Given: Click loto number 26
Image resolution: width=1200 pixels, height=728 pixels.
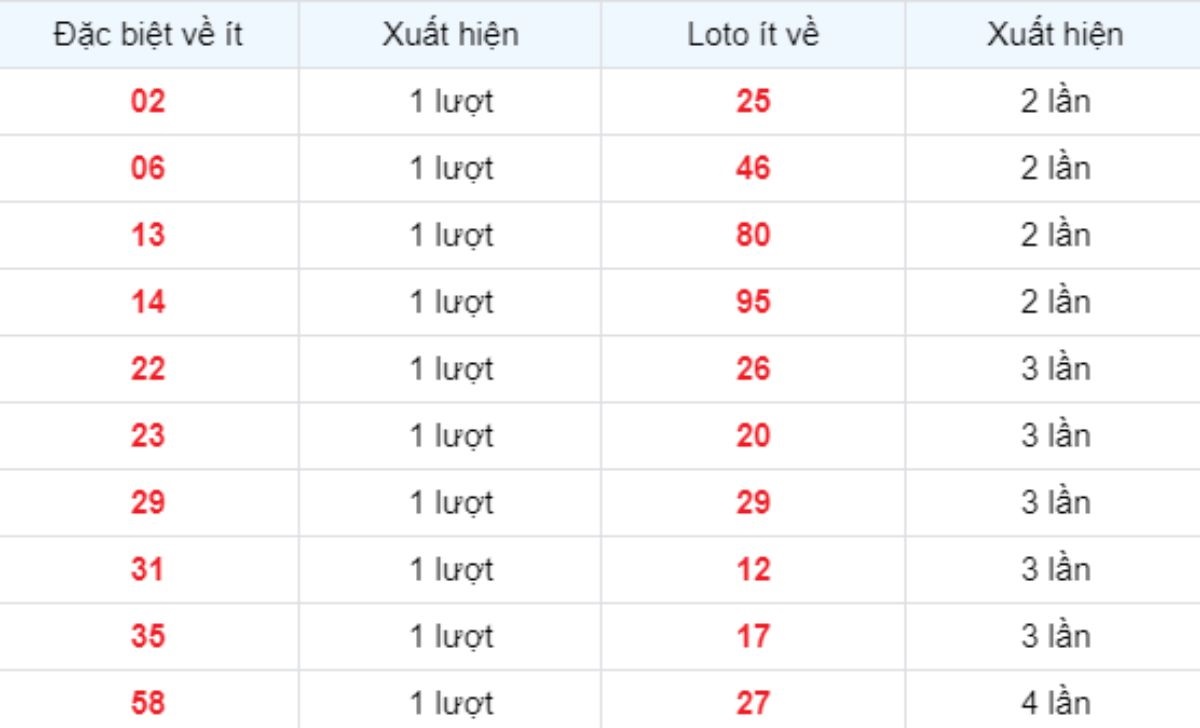Looking at the screenshot, I should pos(752,369).
